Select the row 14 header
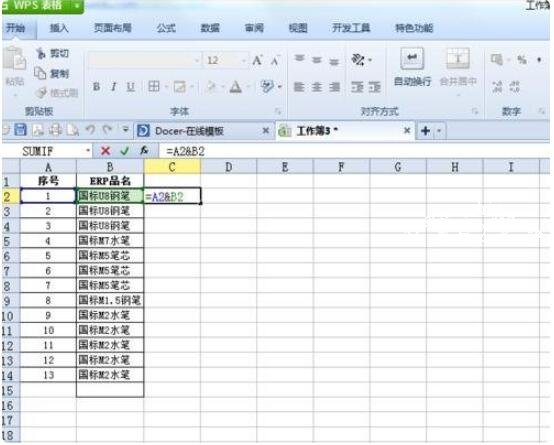Viewport: 554px width, 445px height. (10, 375)
